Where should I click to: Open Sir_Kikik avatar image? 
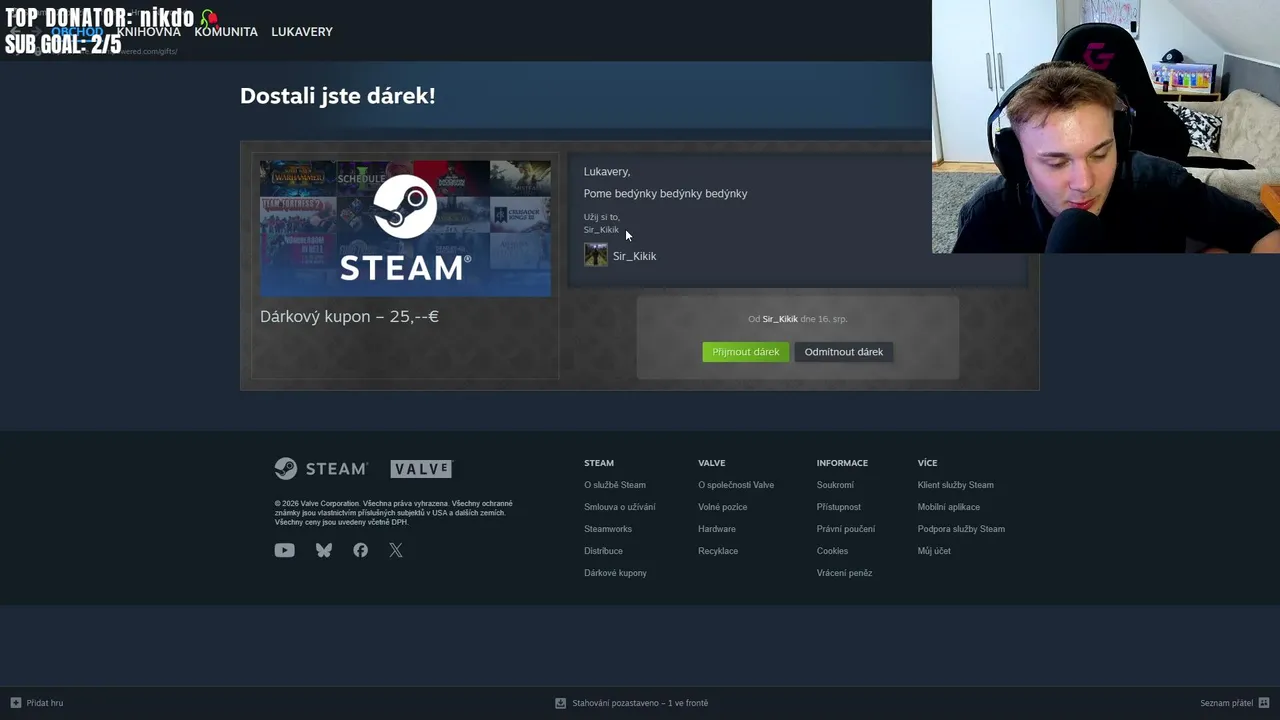pos(596,255)
